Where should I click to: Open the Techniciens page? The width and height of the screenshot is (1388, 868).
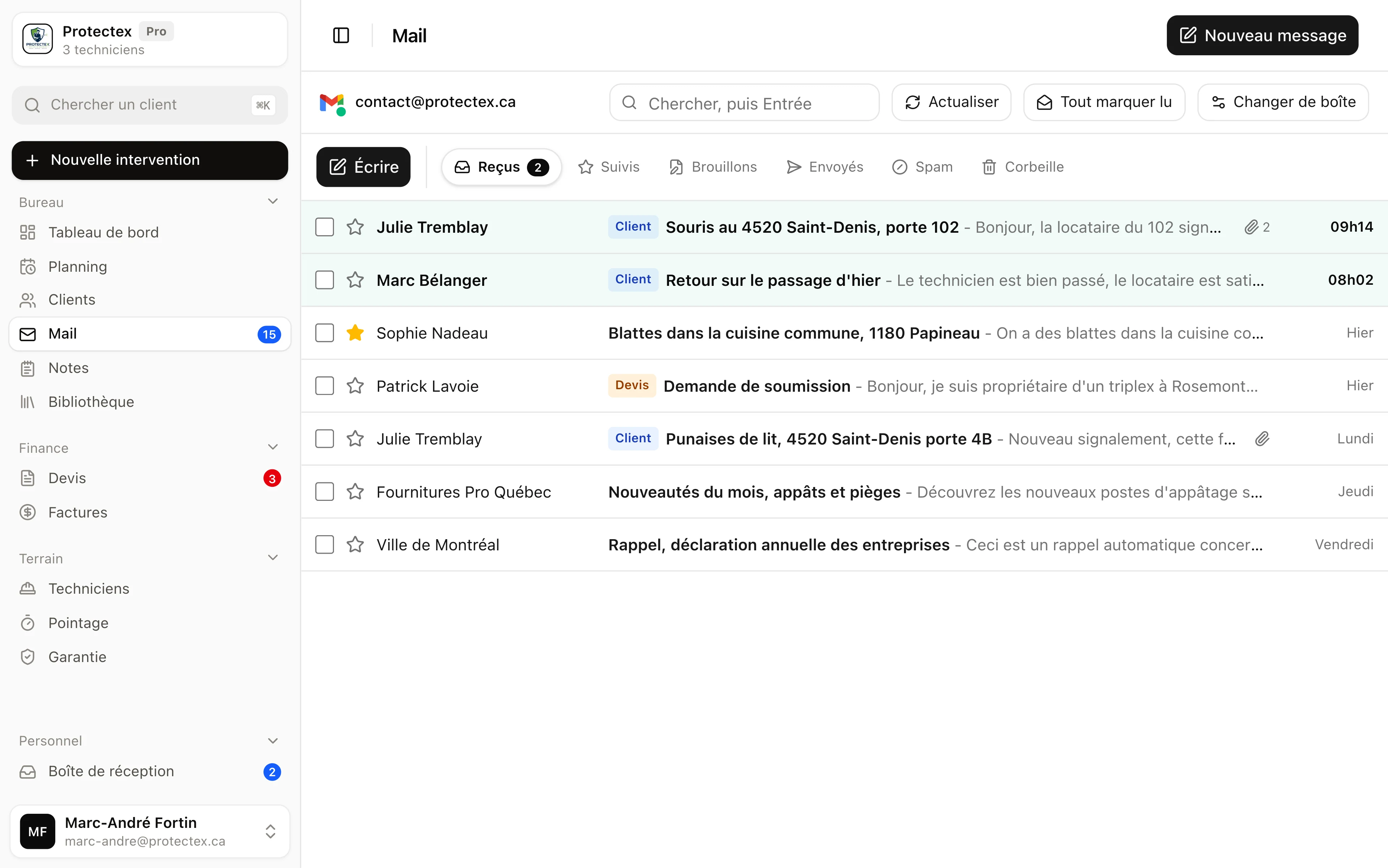(x=150, y=589)
